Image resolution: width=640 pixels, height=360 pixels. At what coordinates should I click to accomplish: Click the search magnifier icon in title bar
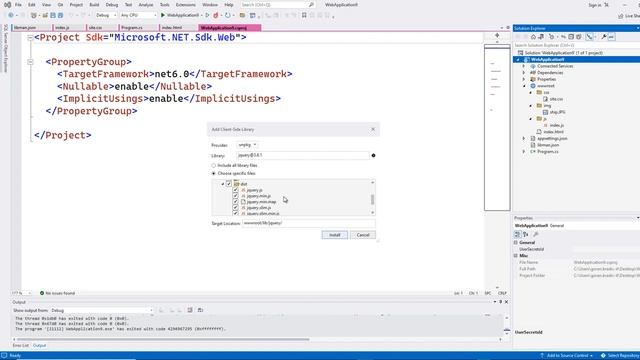click(311, 5)
